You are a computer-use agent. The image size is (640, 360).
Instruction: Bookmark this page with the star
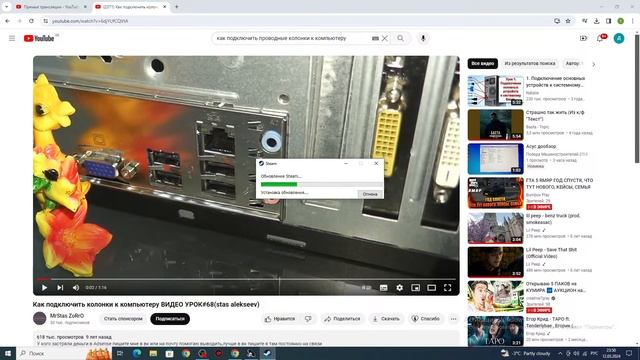(568, 21)
